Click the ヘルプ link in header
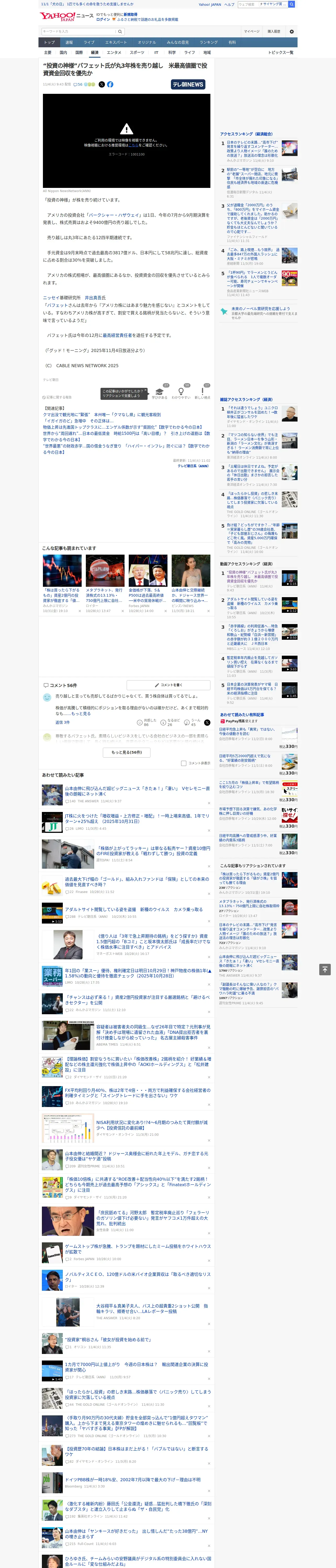The height and width of the screenshot is (1568, 336). click(229, 4)
